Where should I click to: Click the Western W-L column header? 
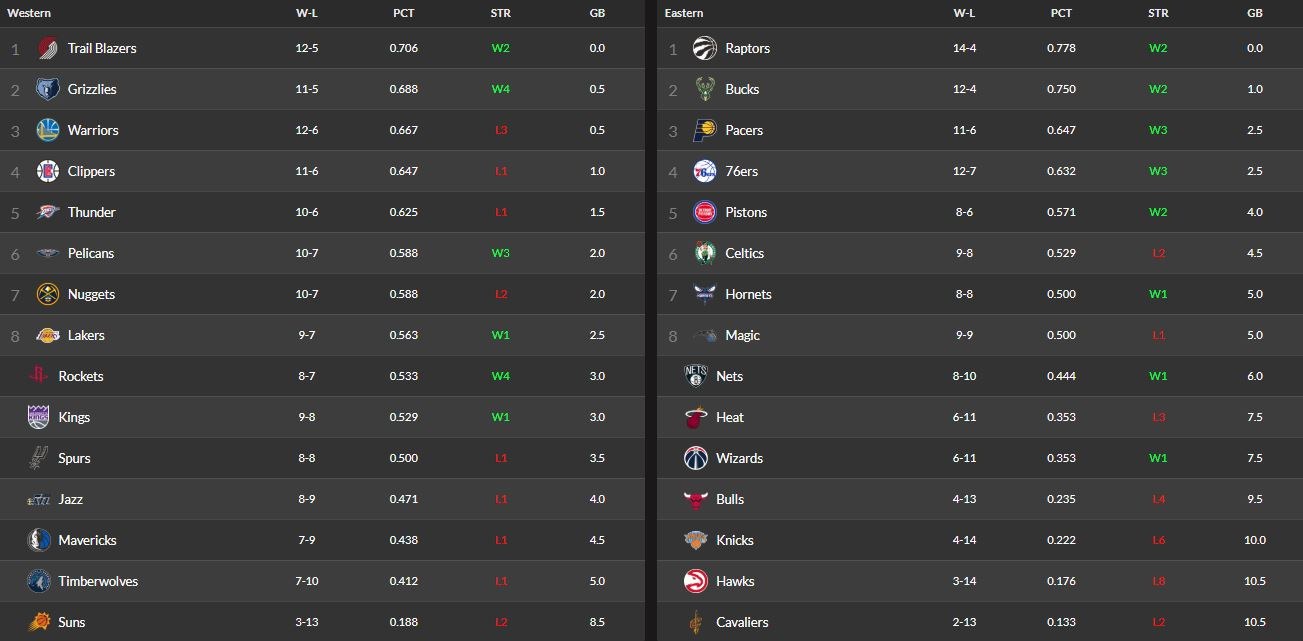coord(307,13)
